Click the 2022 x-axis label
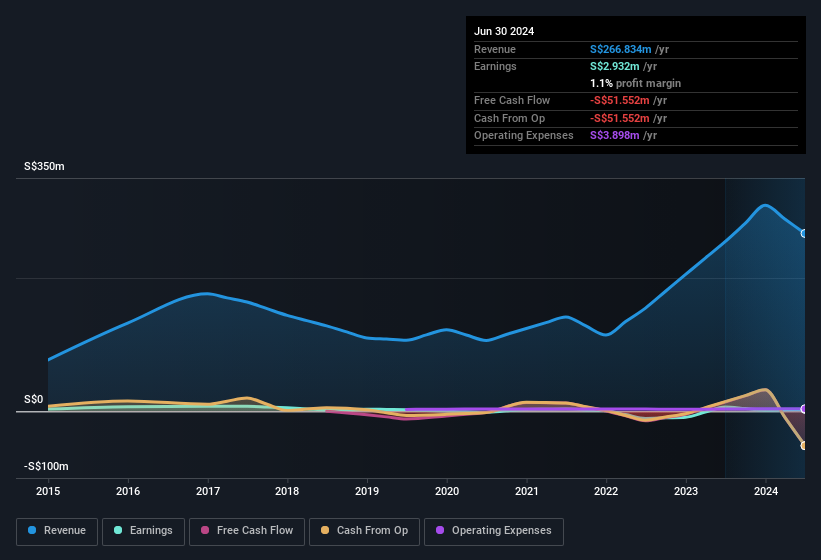This screenshot has height=560, width=821. 606,491
